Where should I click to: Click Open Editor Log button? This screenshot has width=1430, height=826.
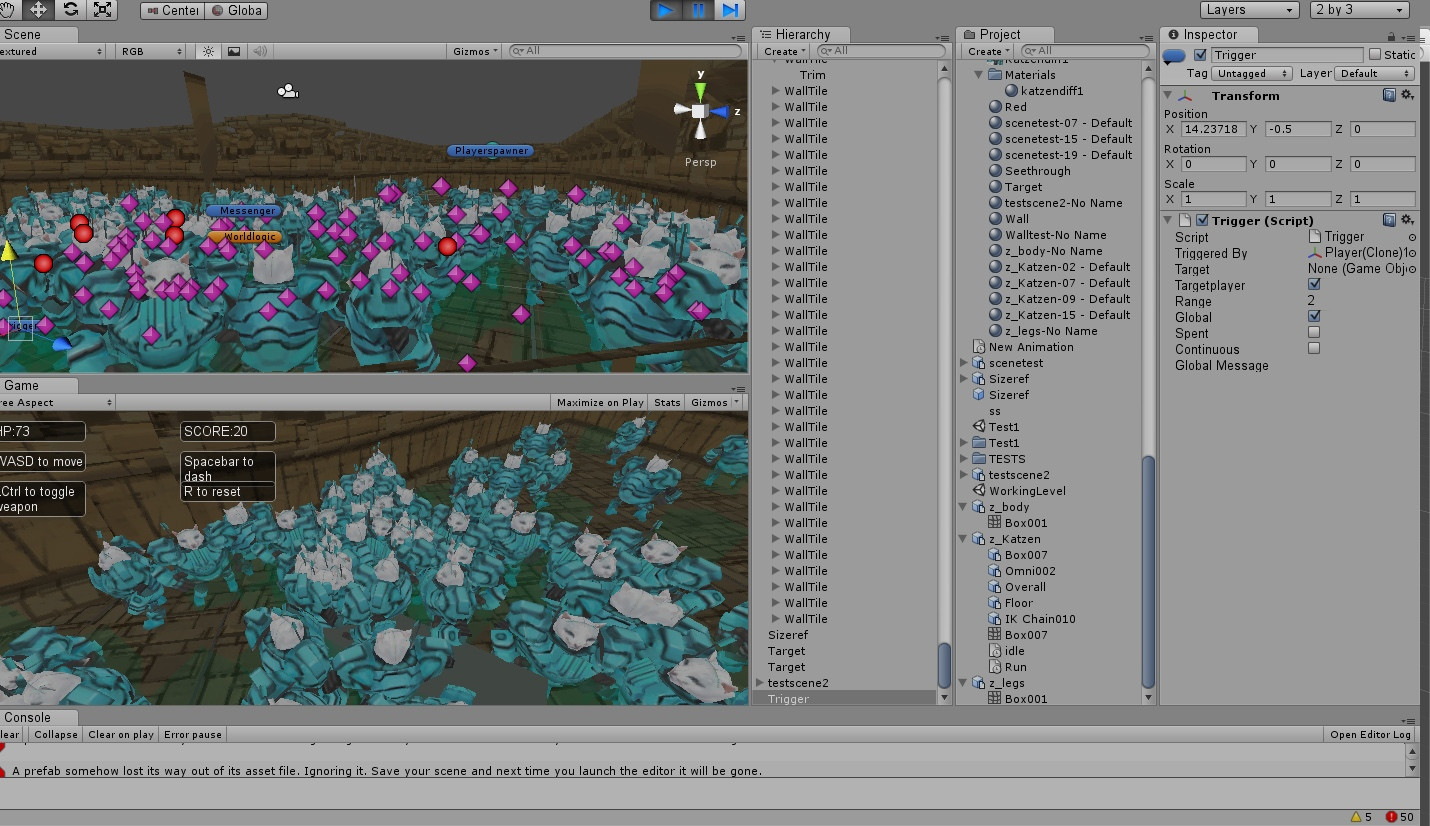click(x=1371, y=734)
